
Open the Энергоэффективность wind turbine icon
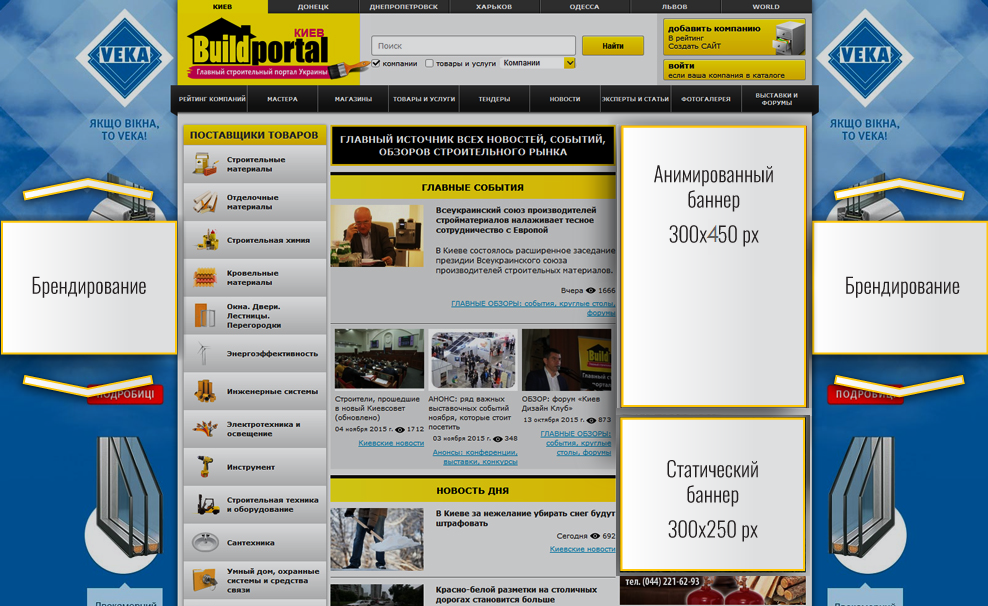(203, 353)
